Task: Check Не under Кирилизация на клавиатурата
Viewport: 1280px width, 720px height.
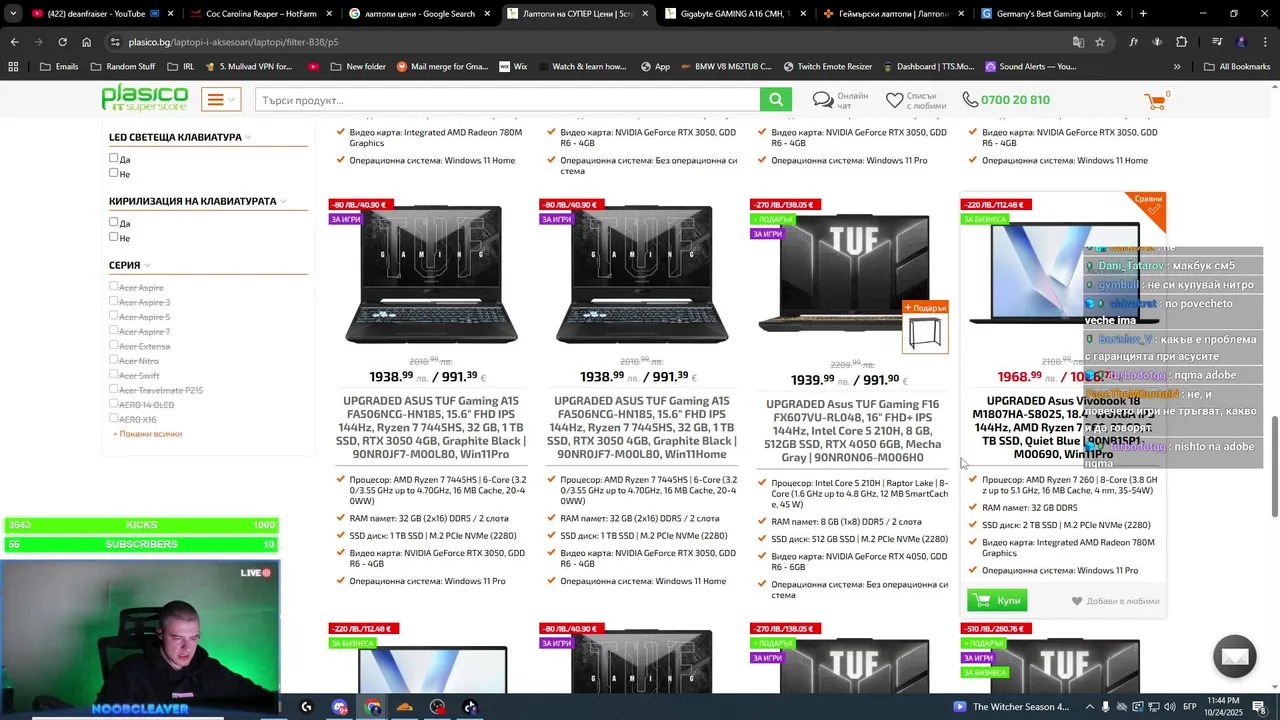Action: (114, 237)
